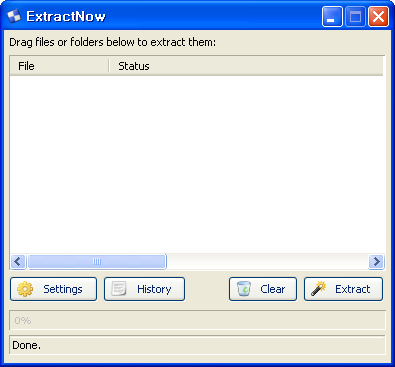Open the extraction History

coord(144,289)
